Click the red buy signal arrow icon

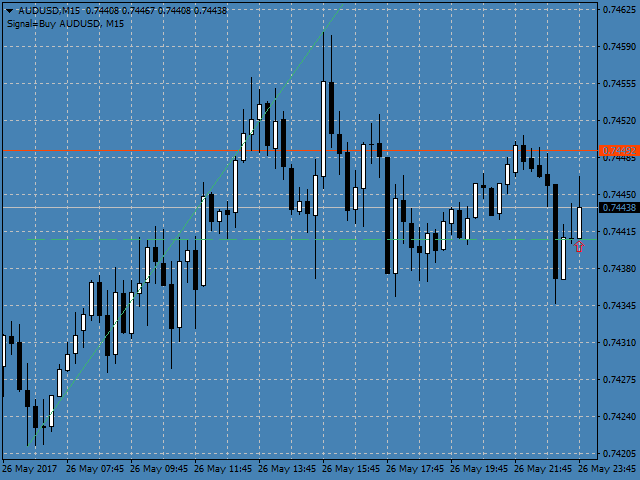(579, 244)
